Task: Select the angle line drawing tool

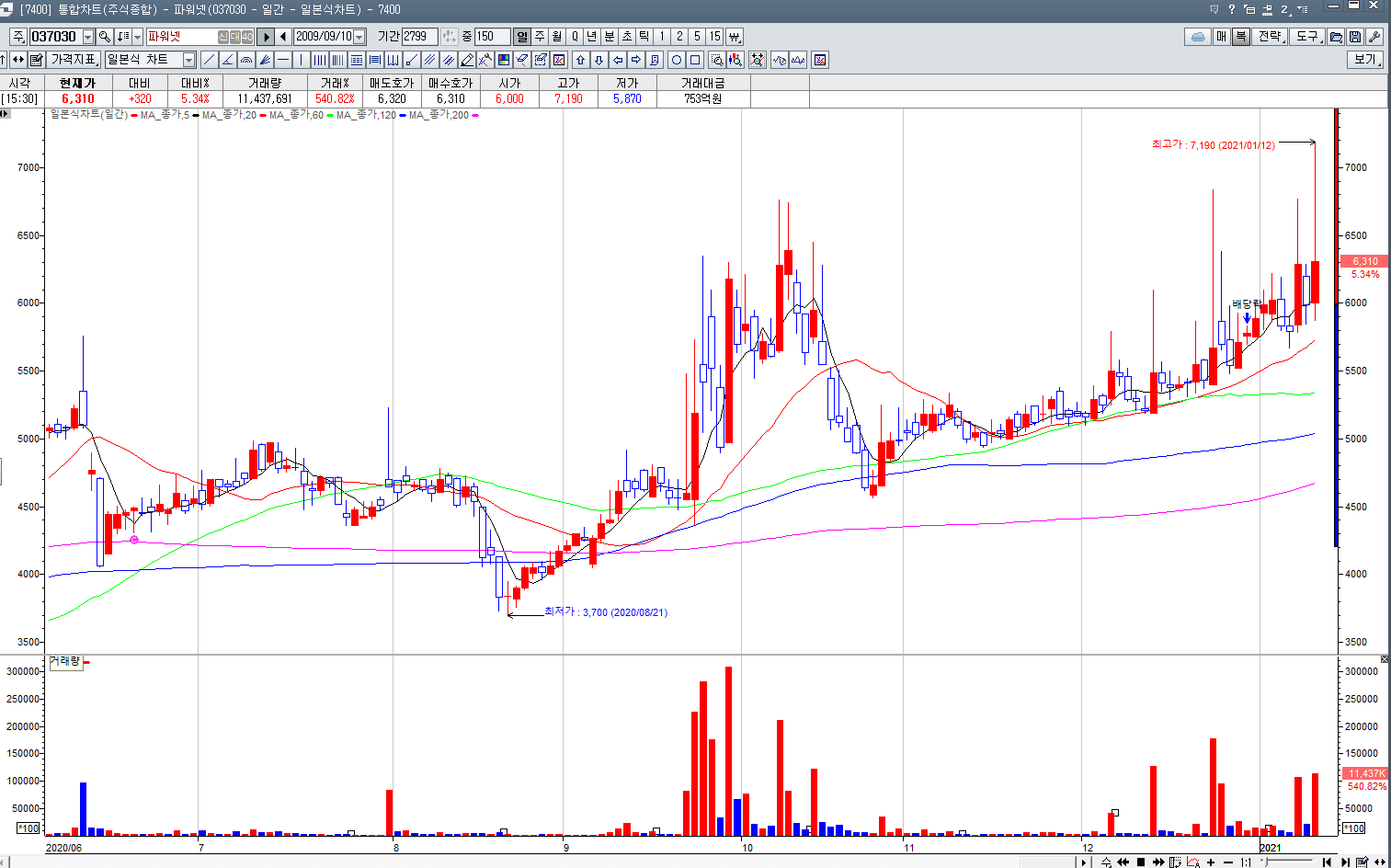Action: (227, 60)
